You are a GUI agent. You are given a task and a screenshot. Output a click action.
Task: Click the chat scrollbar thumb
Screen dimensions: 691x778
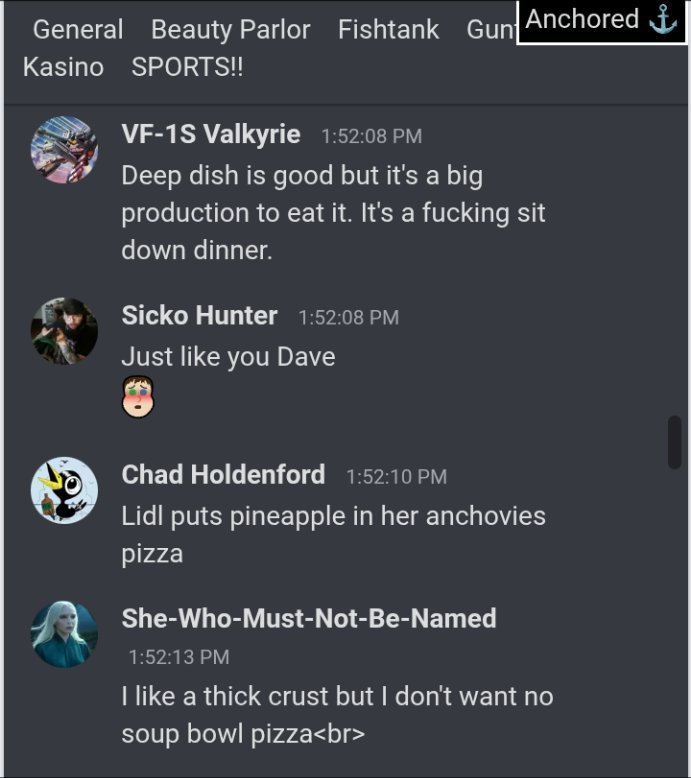675,442
